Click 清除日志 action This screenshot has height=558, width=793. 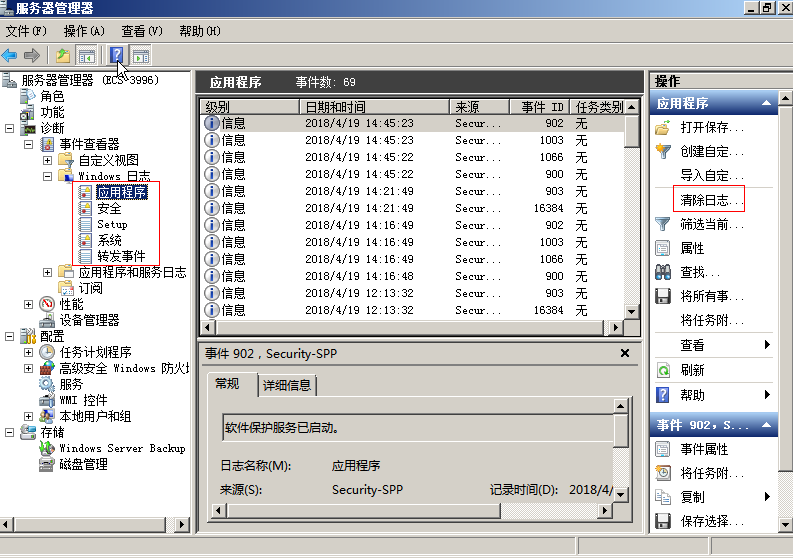point(712,200)
